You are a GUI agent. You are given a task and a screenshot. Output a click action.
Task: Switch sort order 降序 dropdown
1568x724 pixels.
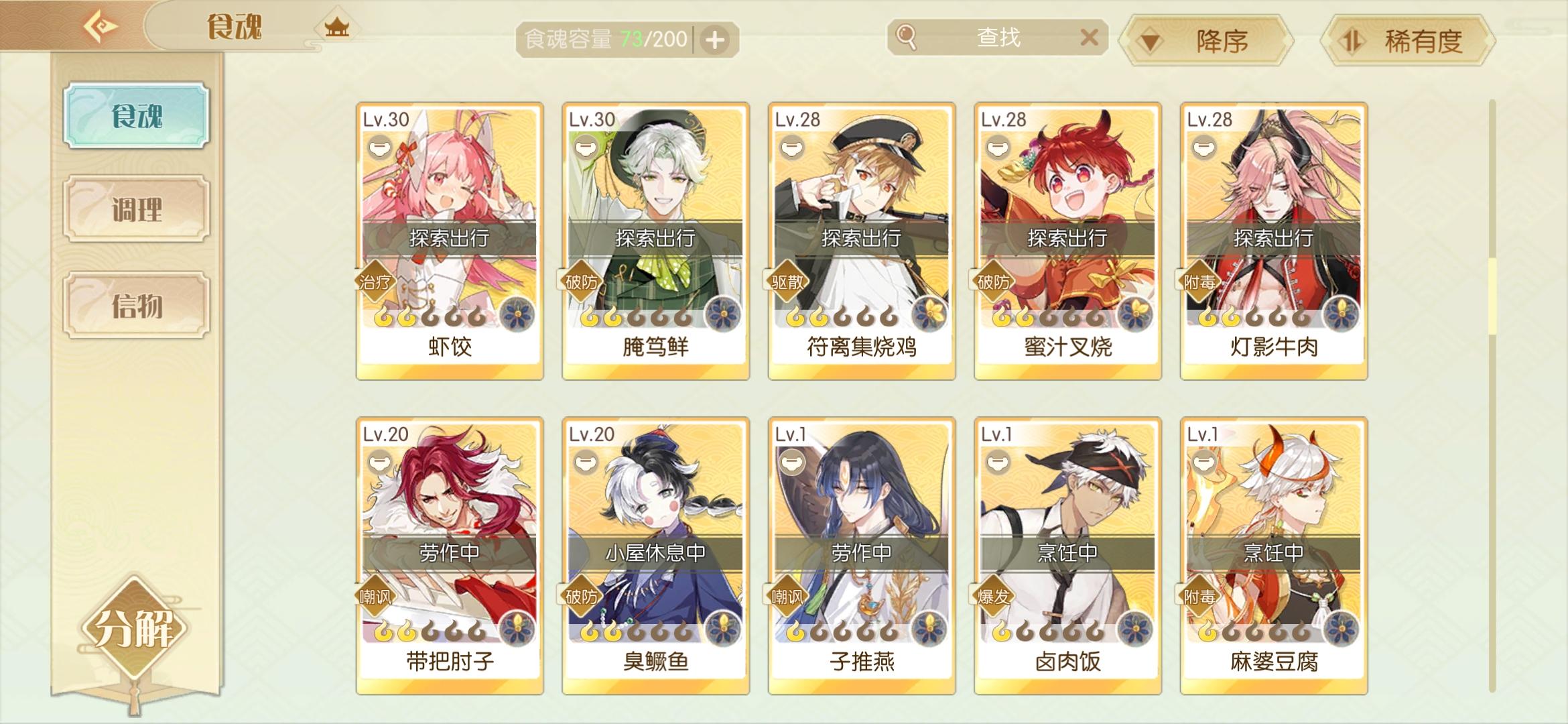click(x=1207, y=41)
